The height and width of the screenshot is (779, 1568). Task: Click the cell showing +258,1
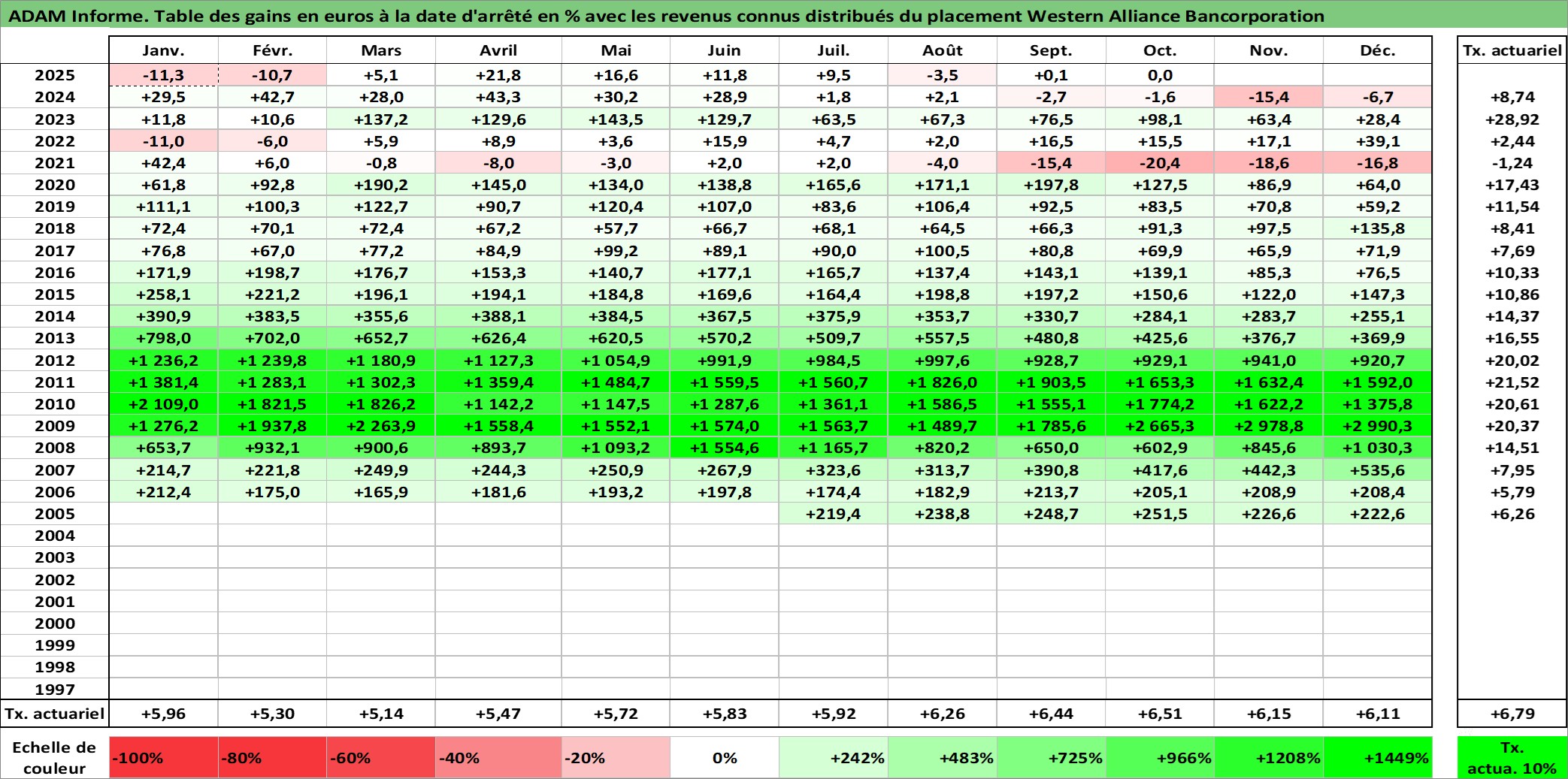tap(164, 294)
